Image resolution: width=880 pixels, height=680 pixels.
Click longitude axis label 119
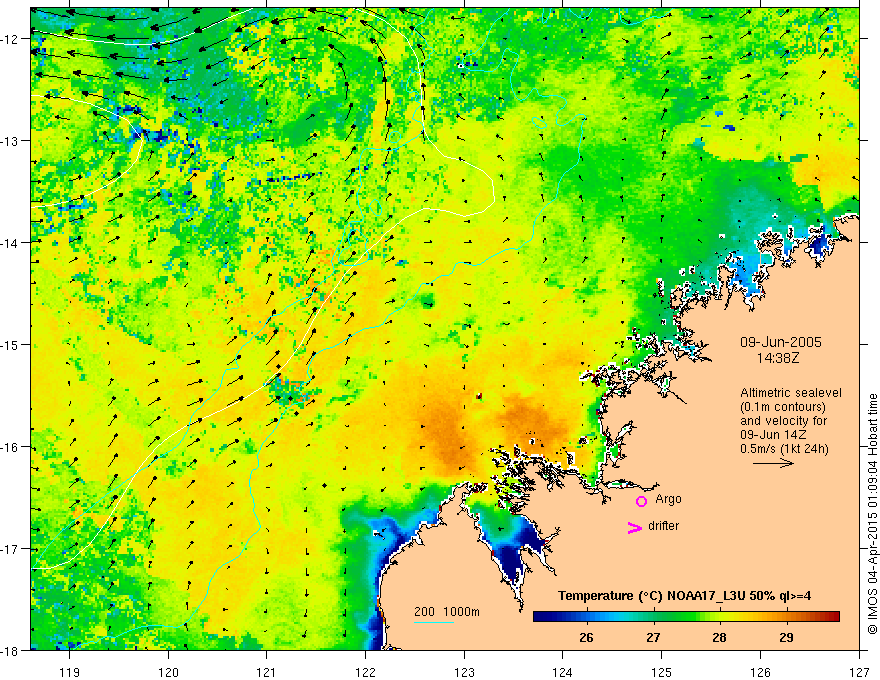tap(70, 672)
